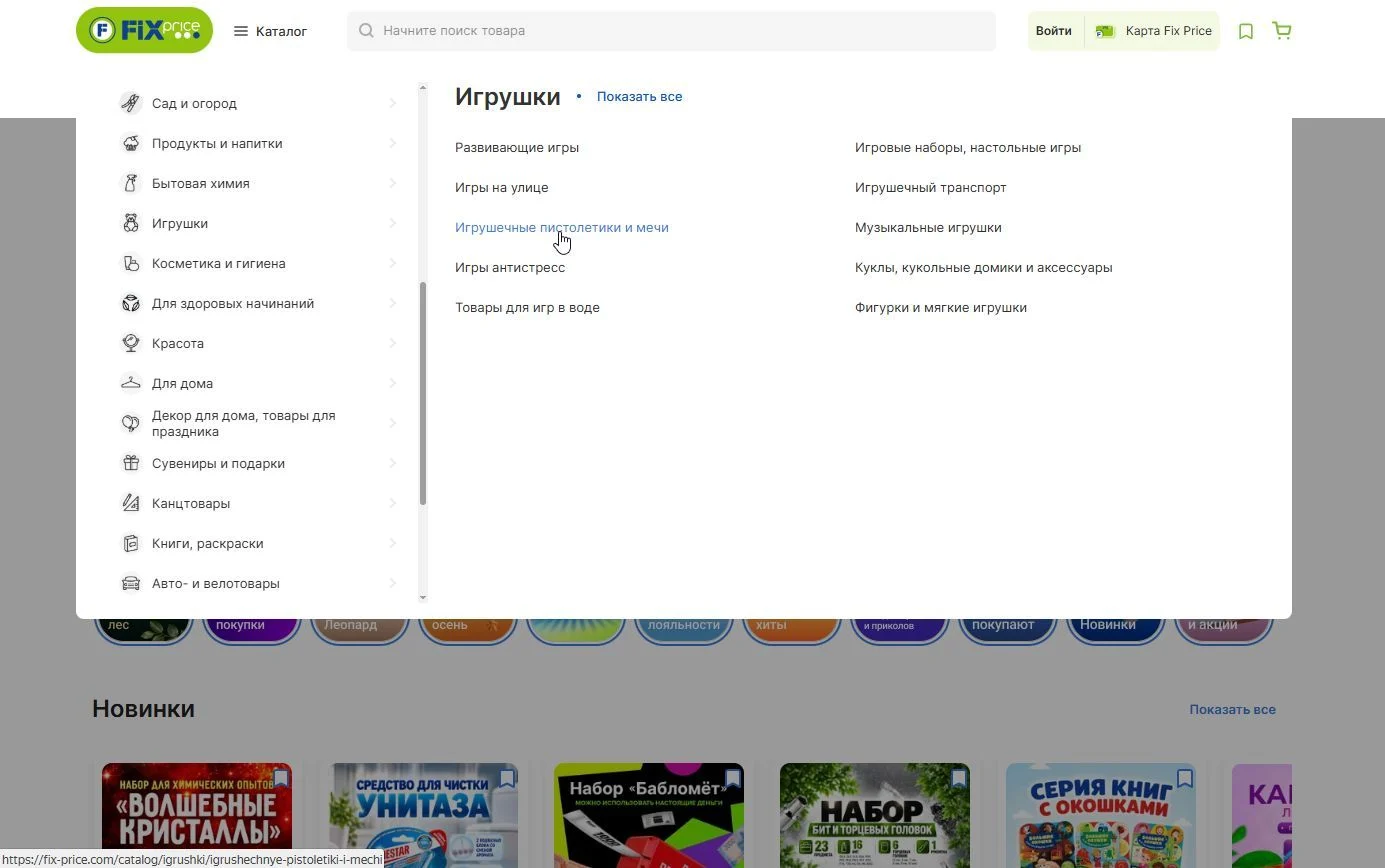Click the Канцтовары stationery icon
This screenshot has height=868, width=1385.
(131, 503)
